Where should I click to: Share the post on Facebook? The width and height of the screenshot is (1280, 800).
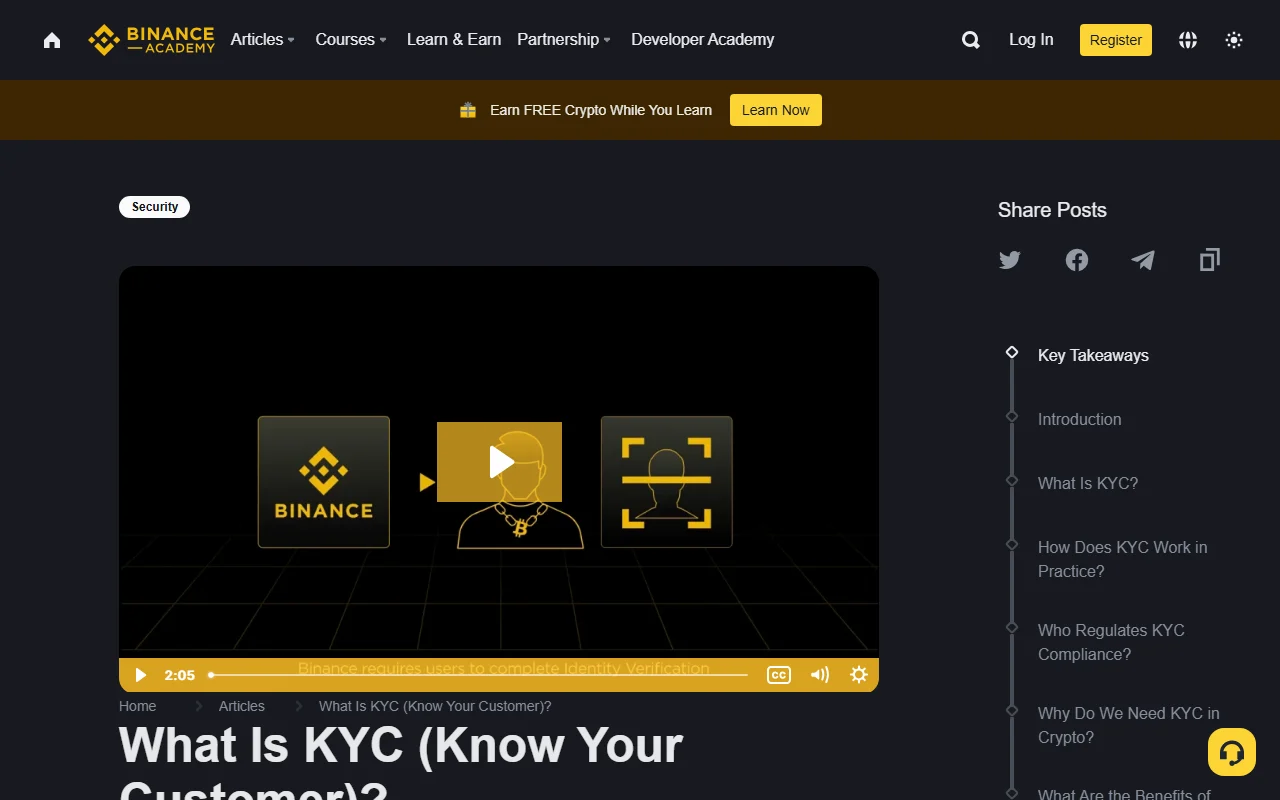coord(1077,260)
